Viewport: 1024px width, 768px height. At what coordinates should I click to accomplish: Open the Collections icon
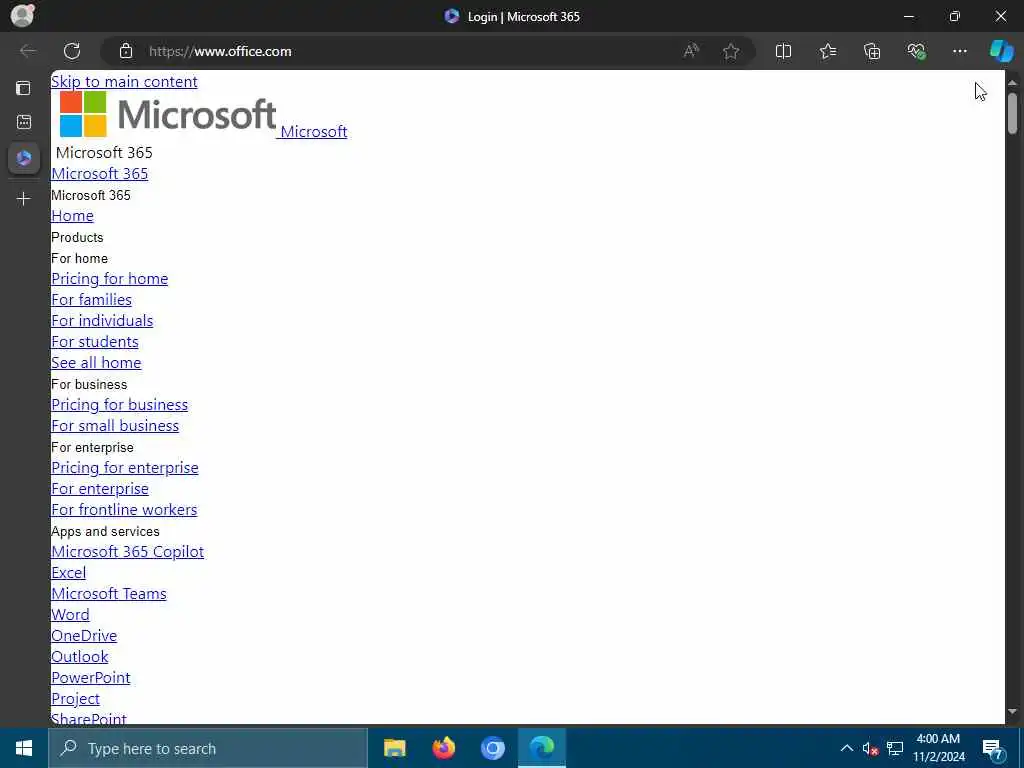point(872,51)
